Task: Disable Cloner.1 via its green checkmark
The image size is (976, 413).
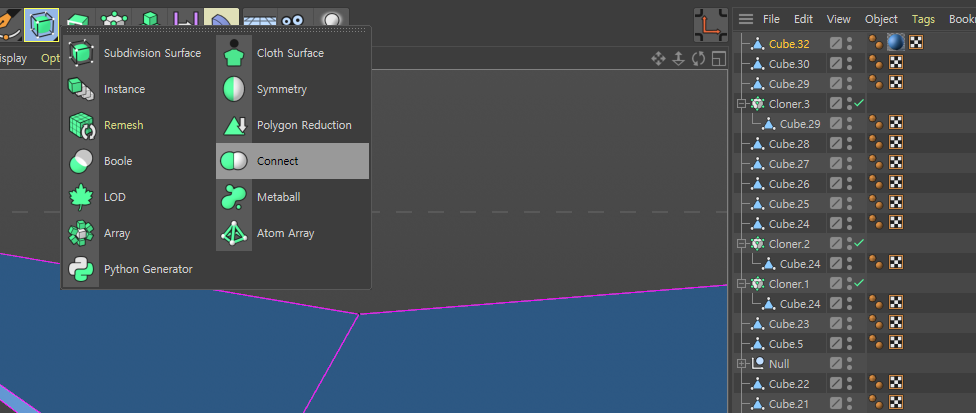Action: (x=860, y=283)
